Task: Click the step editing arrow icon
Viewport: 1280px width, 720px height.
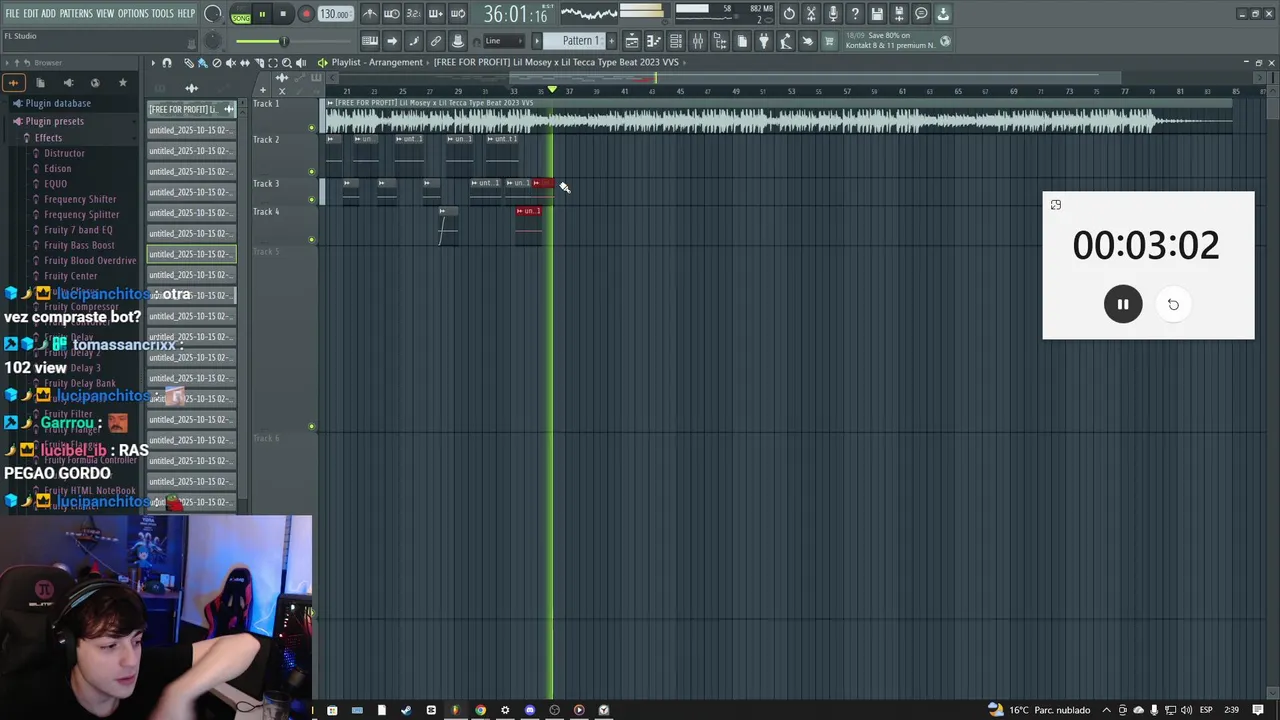Action: [392, 41]
